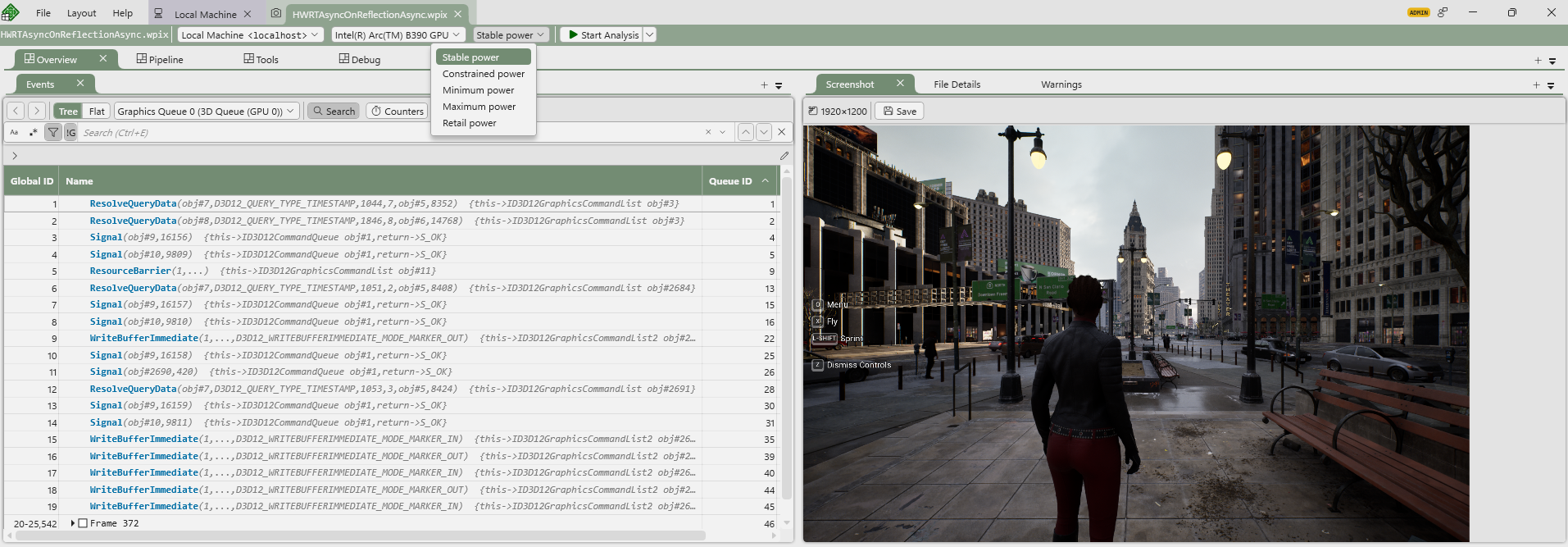Navigate forward with the right arrow in Events
Viewport: 1568px width, 547px height.
click(x=36, y=111)
